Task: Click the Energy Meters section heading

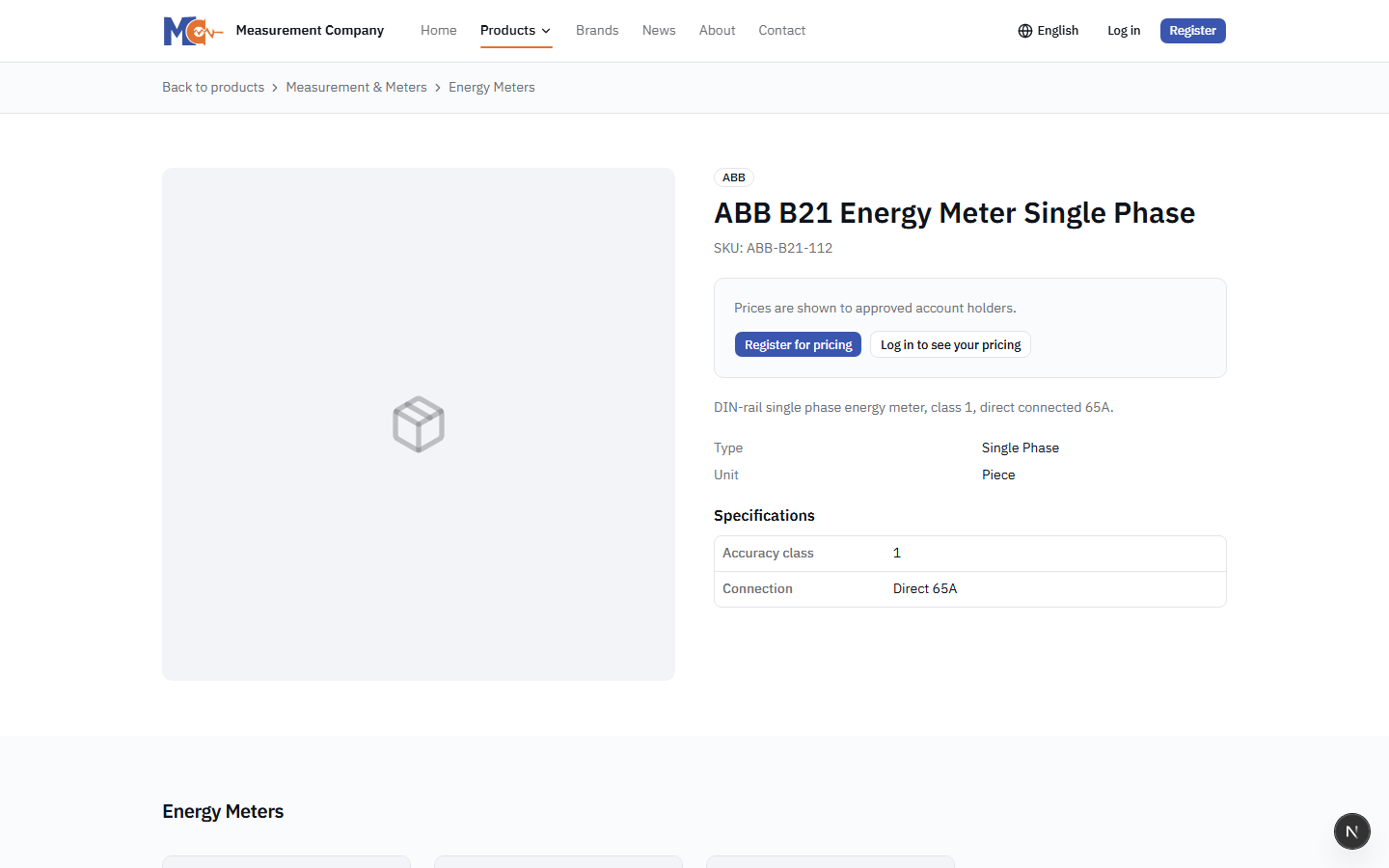Action: 223,812
